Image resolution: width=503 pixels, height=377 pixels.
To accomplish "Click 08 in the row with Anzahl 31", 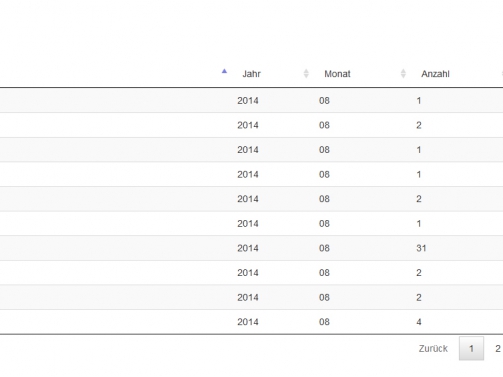I will click(324, 248).
